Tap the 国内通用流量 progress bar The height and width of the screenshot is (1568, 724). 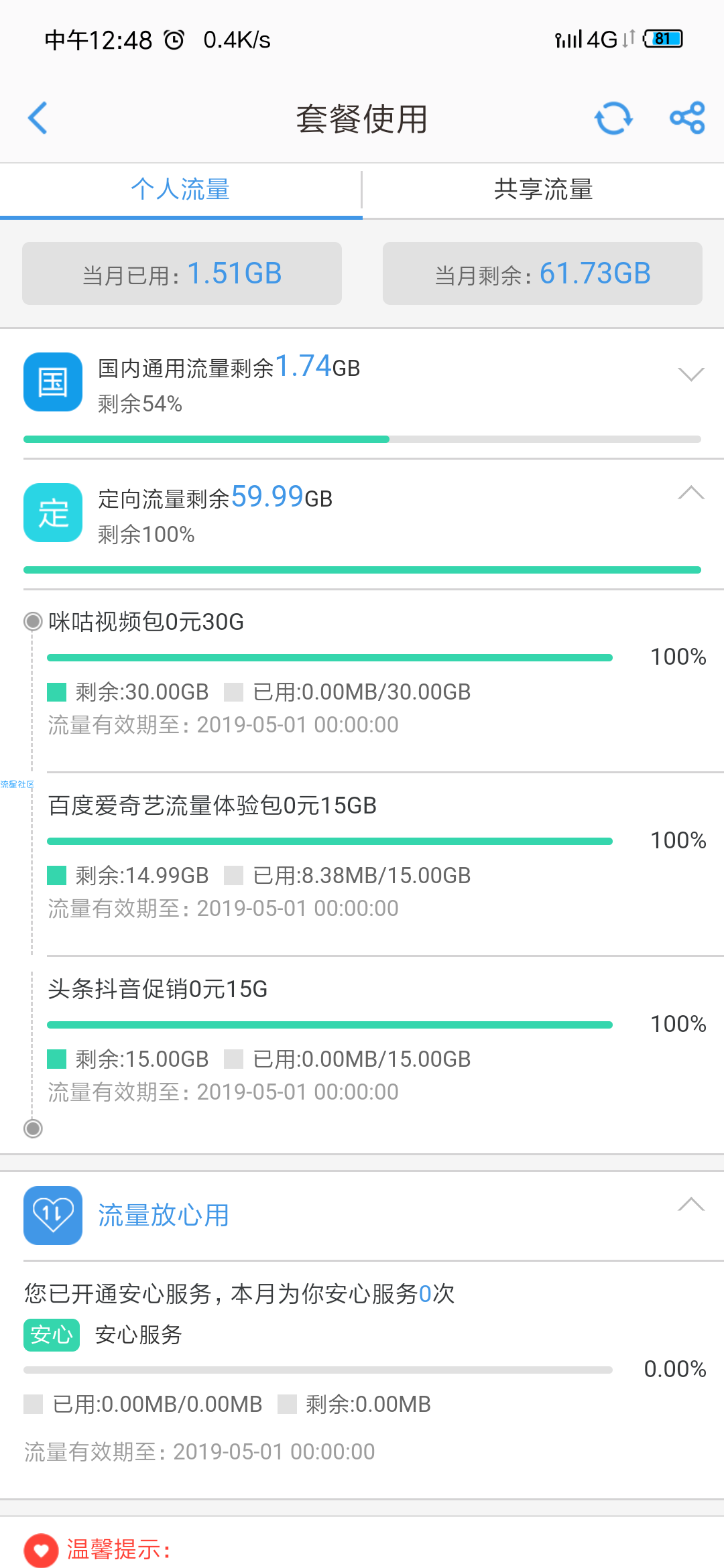click(362, 440)
